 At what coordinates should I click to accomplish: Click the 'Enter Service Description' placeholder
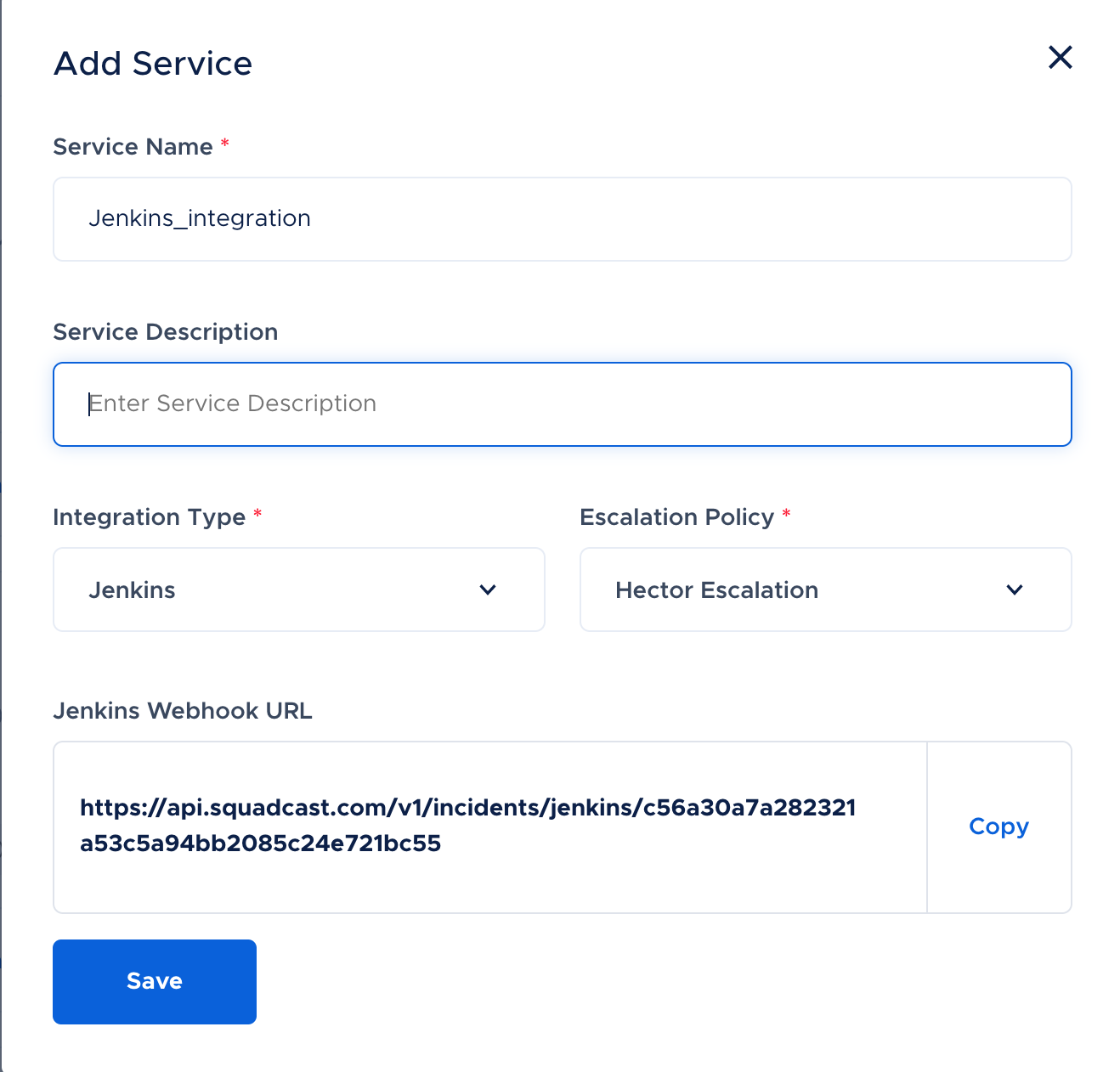pyautogui.click(x=233, y=403)
